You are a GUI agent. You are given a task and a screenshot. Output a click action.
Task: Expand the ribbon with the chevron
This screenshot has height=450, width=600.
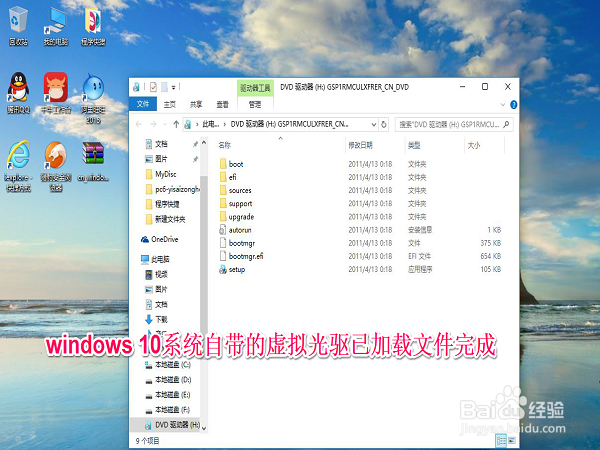click(x=503, y=104)
